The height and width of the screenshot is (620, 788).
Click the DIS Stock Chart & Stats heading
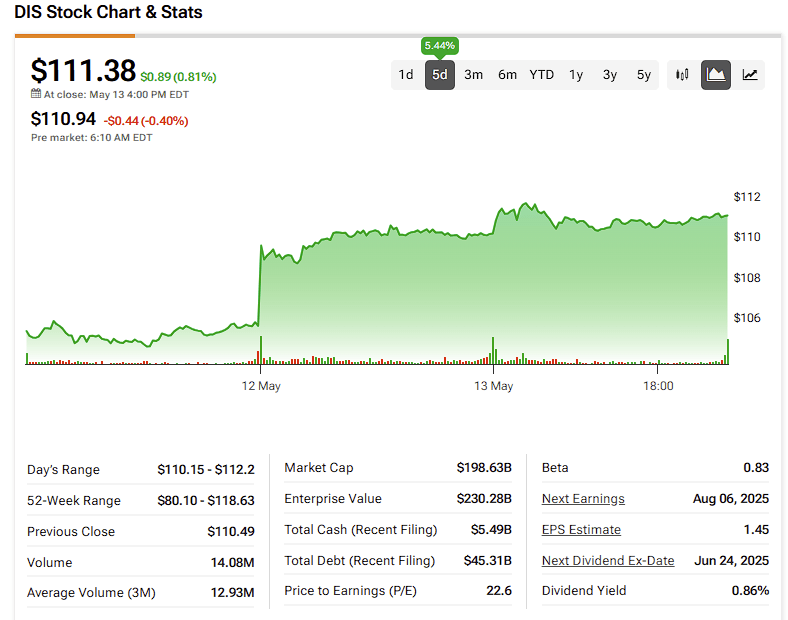(x=108, y=12)
